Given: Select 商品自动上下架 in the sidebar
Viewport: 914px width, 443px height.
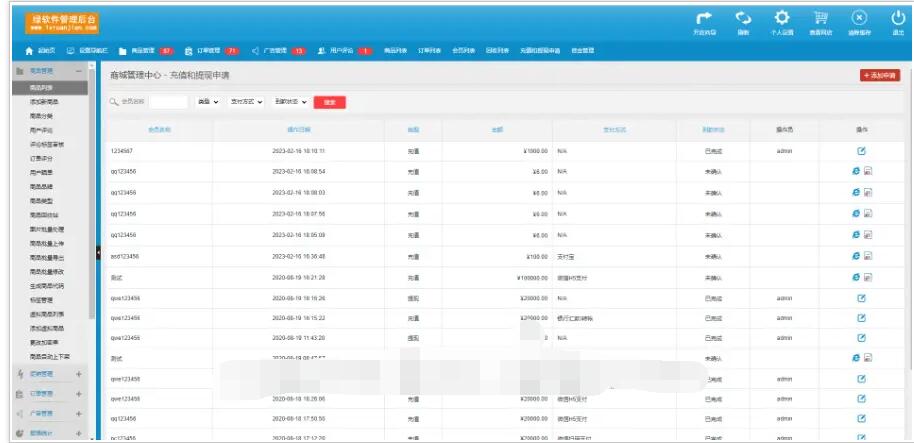Looking at the screenshot, I should pos(50,357).
